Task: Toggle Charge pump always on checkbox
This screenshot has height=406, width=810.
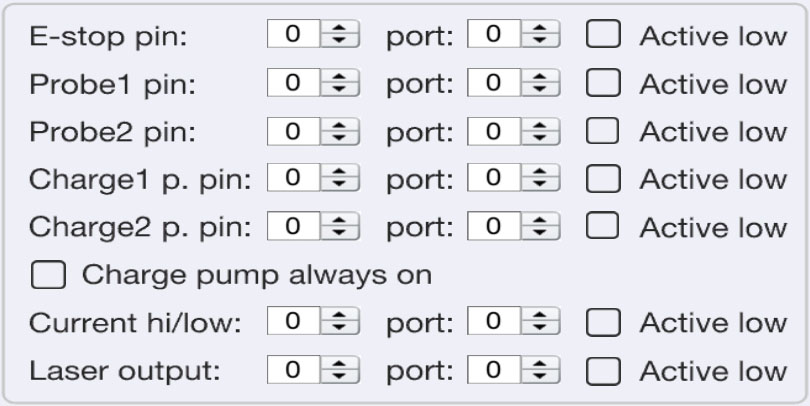Action: coord(47,275)
